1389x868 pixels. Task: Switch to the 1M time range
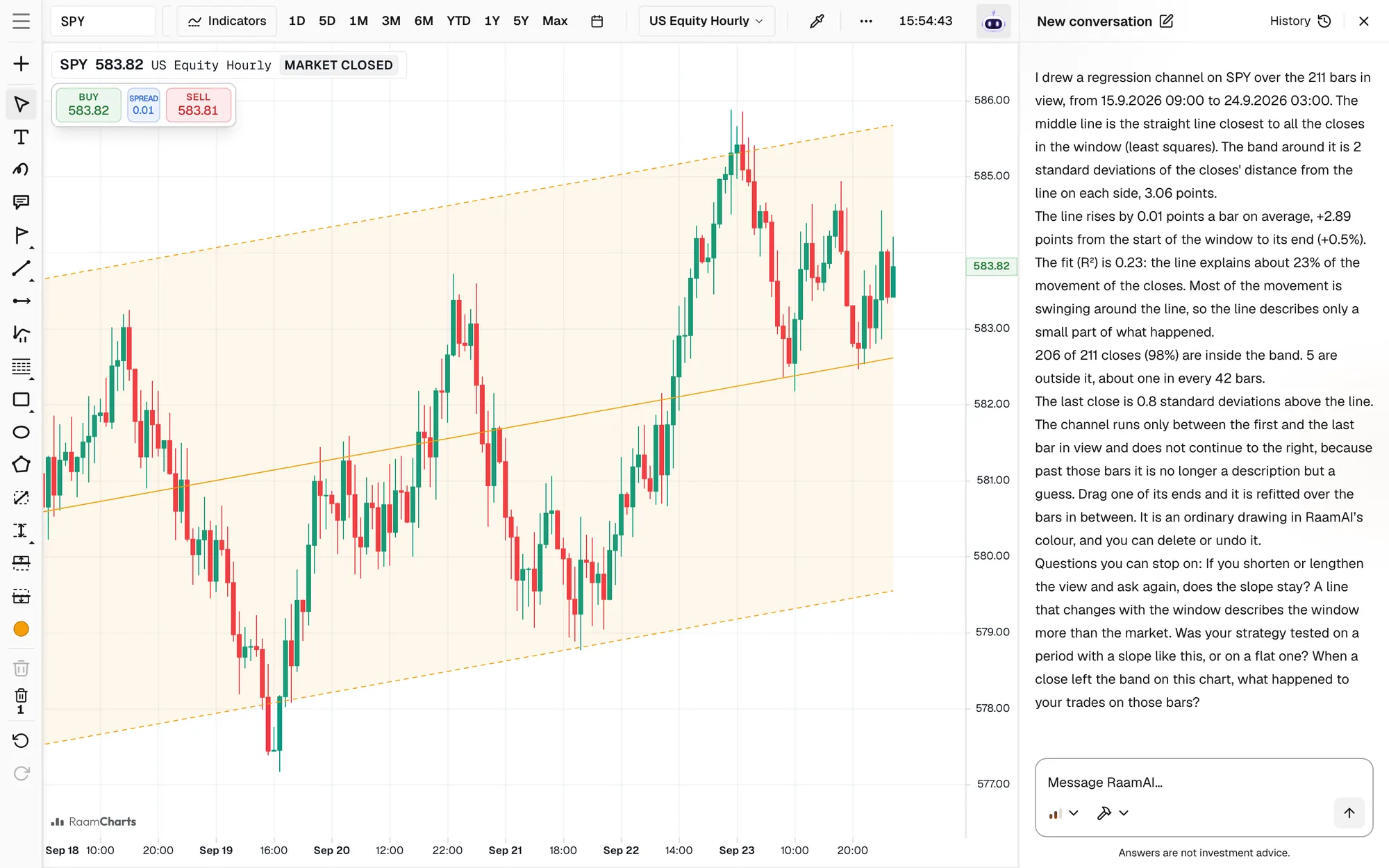(x=358, y=21)
